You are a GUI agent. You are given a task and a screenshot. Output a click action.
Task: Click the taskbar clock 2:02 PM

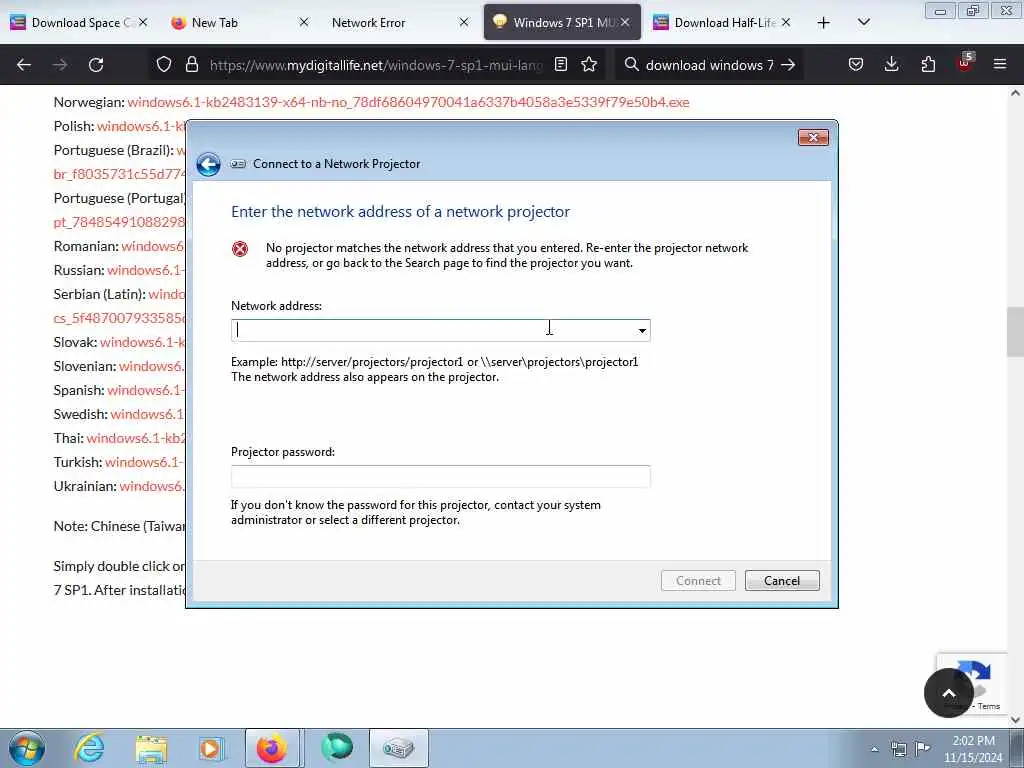pyautogui.click(x=973, y=741)
